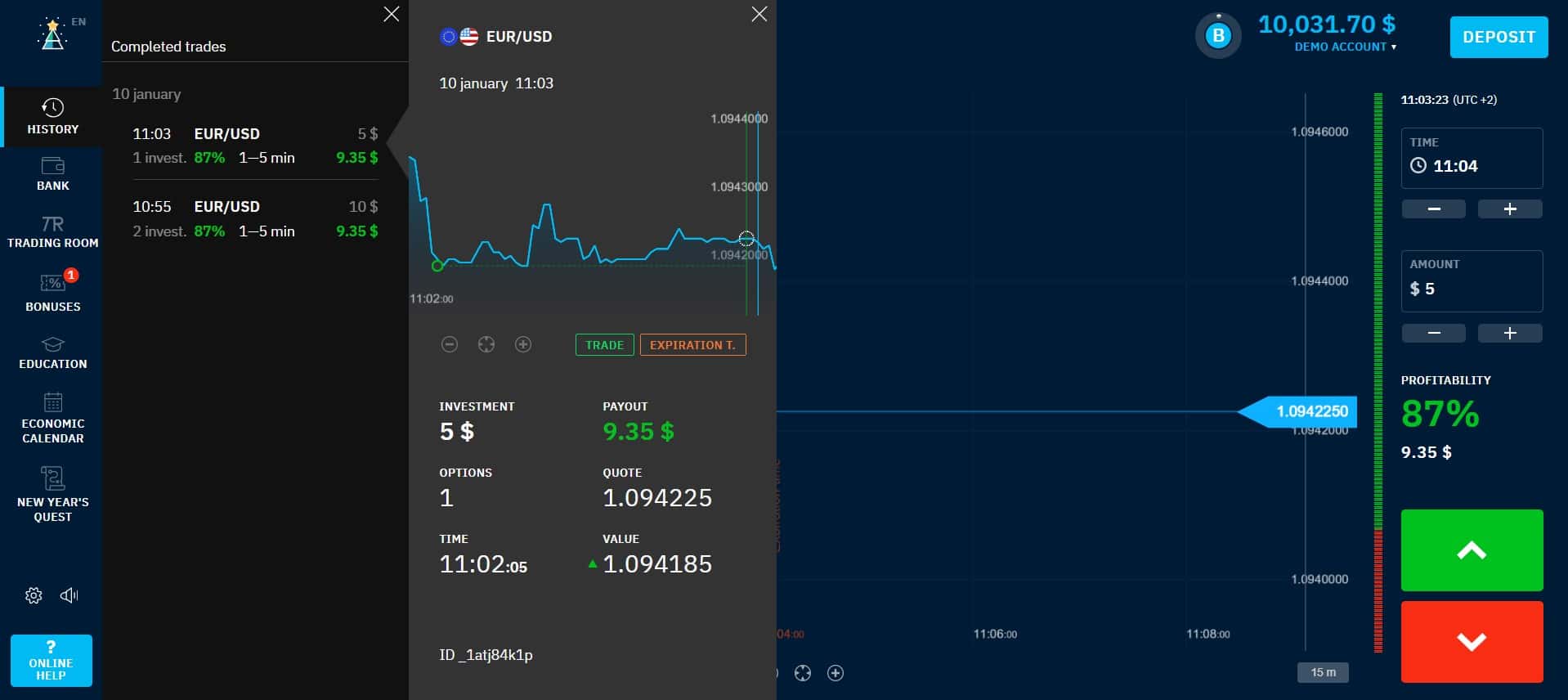Open the 15 m timeframe selector

pyautogui.click(x=1323, y=672)
